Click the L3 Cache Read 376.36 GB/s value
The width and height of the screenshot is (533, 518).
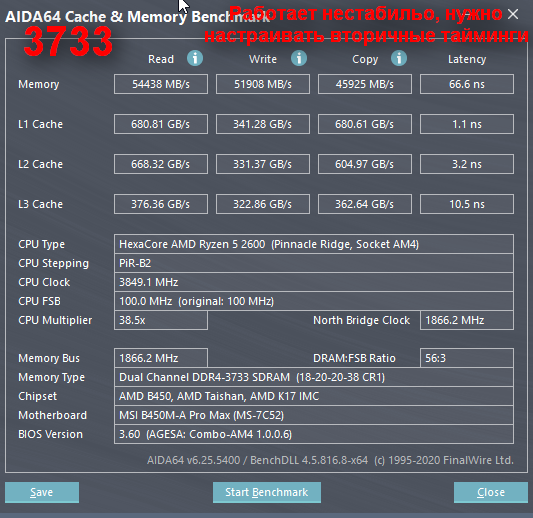pos(161,204)
